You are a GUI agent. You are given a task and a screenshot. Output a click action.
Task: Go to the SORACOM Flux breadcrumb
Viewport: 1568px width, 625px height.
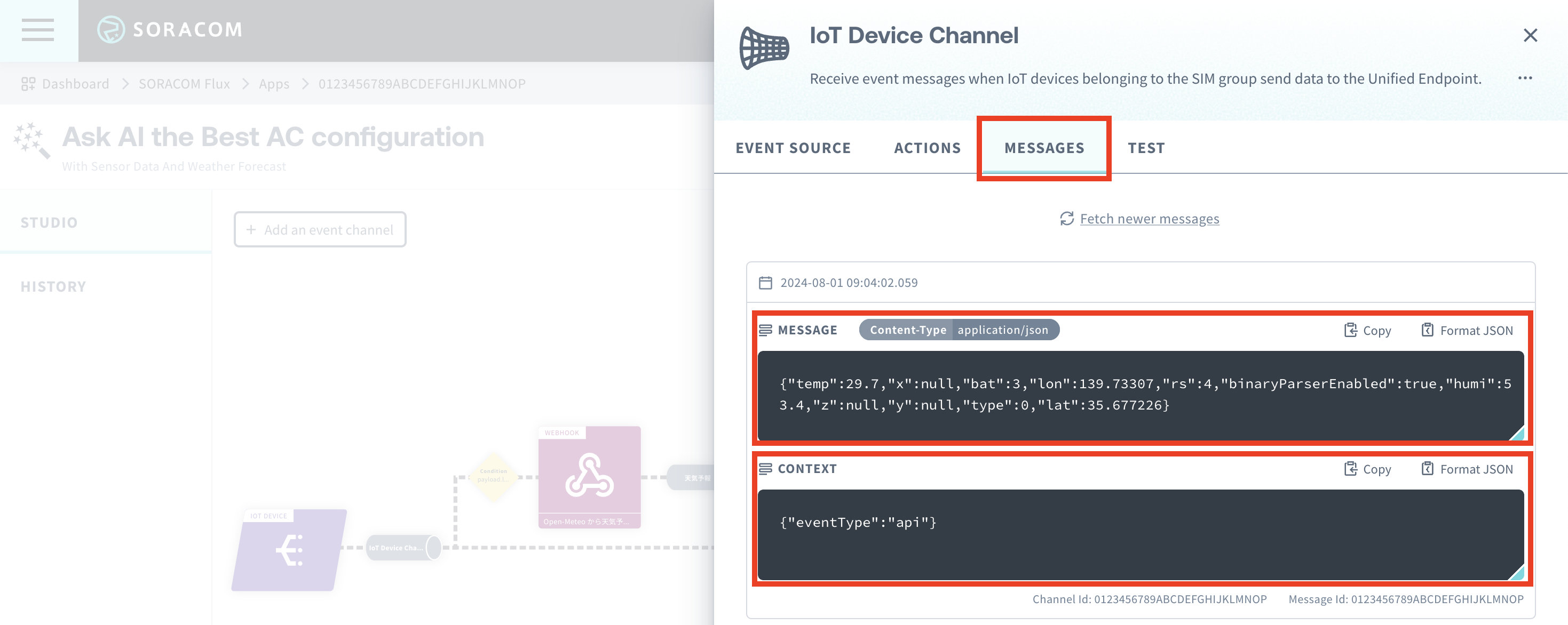[184, 84]
